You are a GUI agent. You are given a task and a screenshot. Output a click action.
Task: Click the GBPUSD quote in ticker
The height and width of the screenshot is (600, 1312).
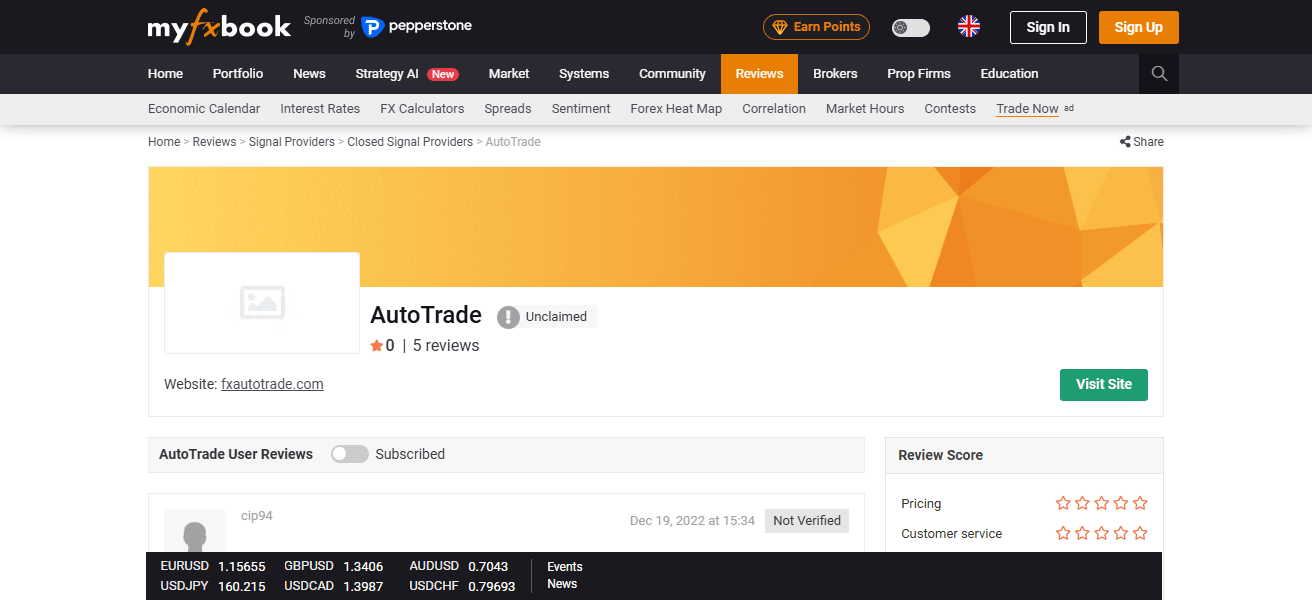click(x=333, y=567)
